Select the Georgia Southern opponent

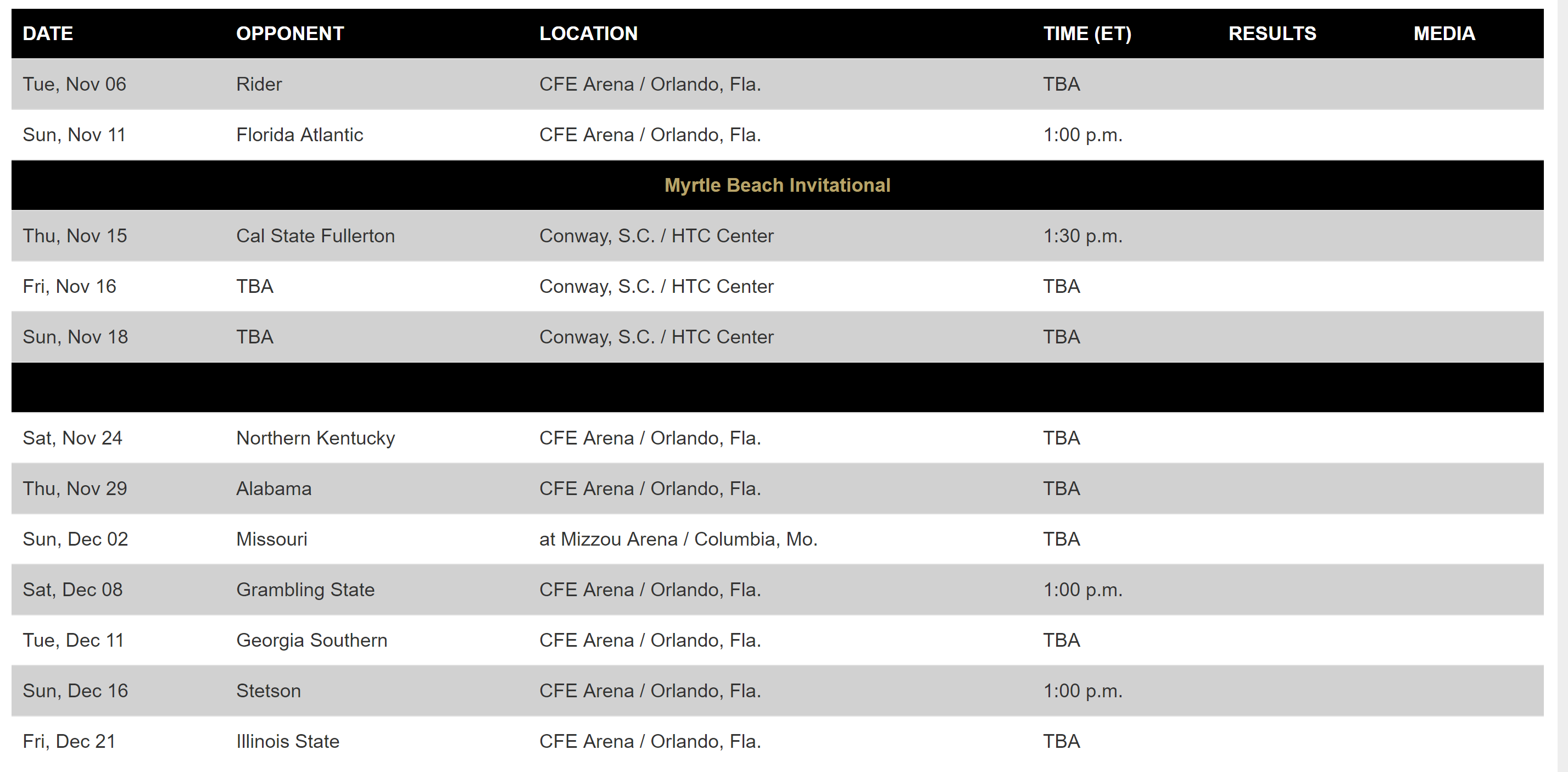tap(311, 640)
